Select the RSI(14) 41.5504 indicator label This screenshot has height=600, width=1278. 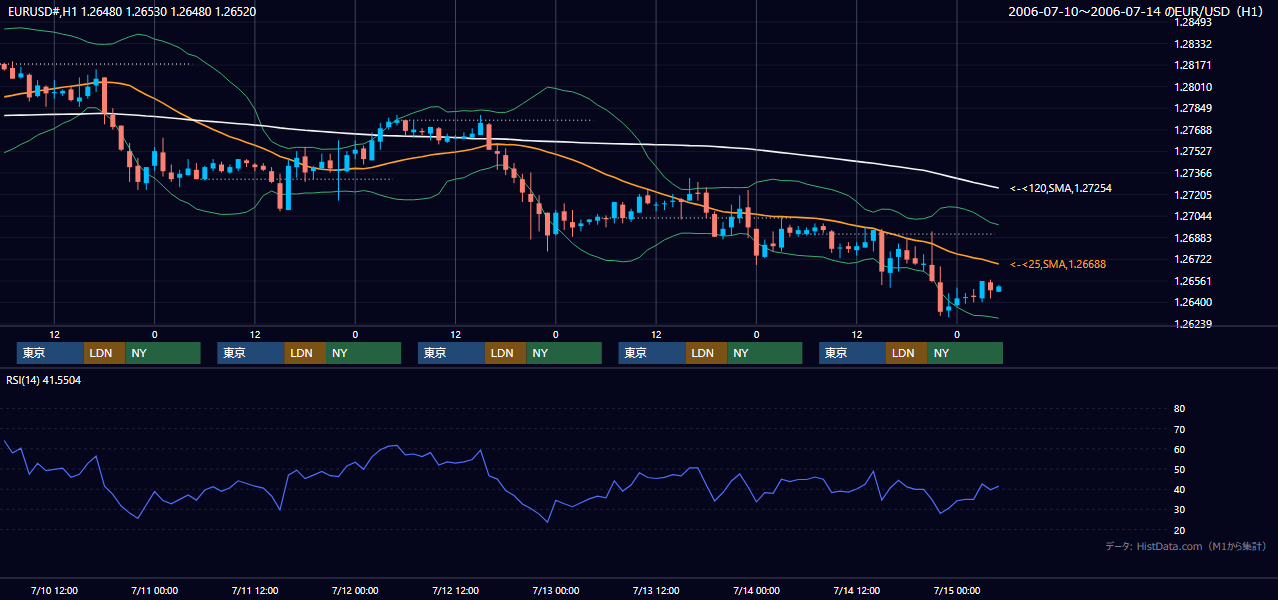click(44, 380)
